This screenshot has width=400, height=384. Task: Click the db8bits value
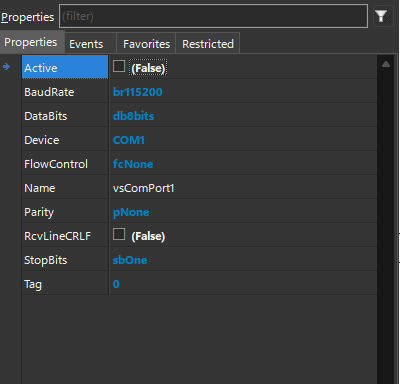pos(133,116)
